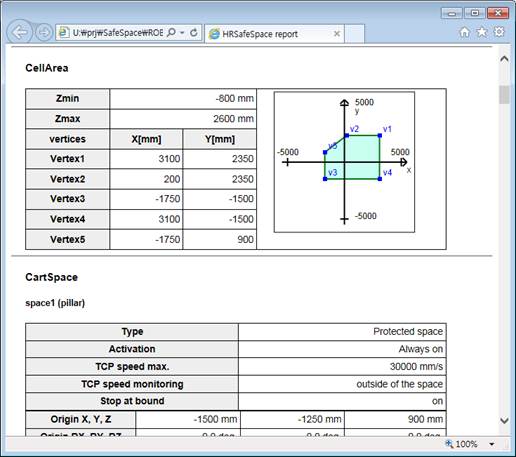Click the 100% zoom level text
Image resolution: width=516 pixels, height=457 pixels.
click(466, 444)
